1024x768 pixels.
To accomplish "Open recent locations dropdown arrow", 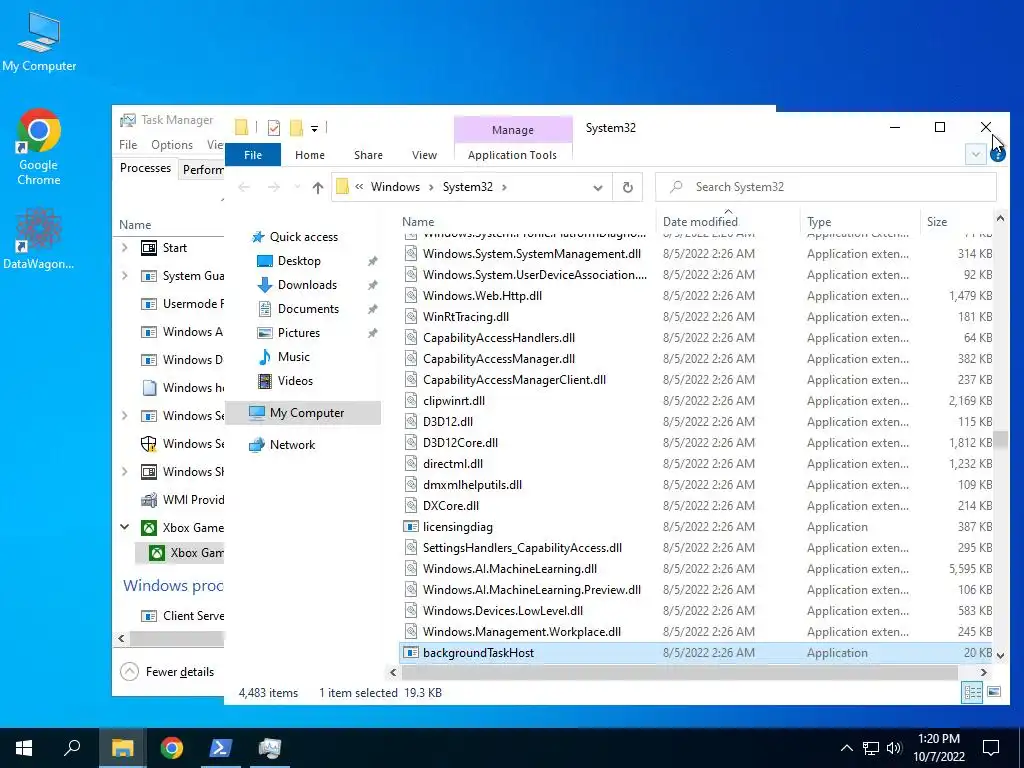I will 297,187.
